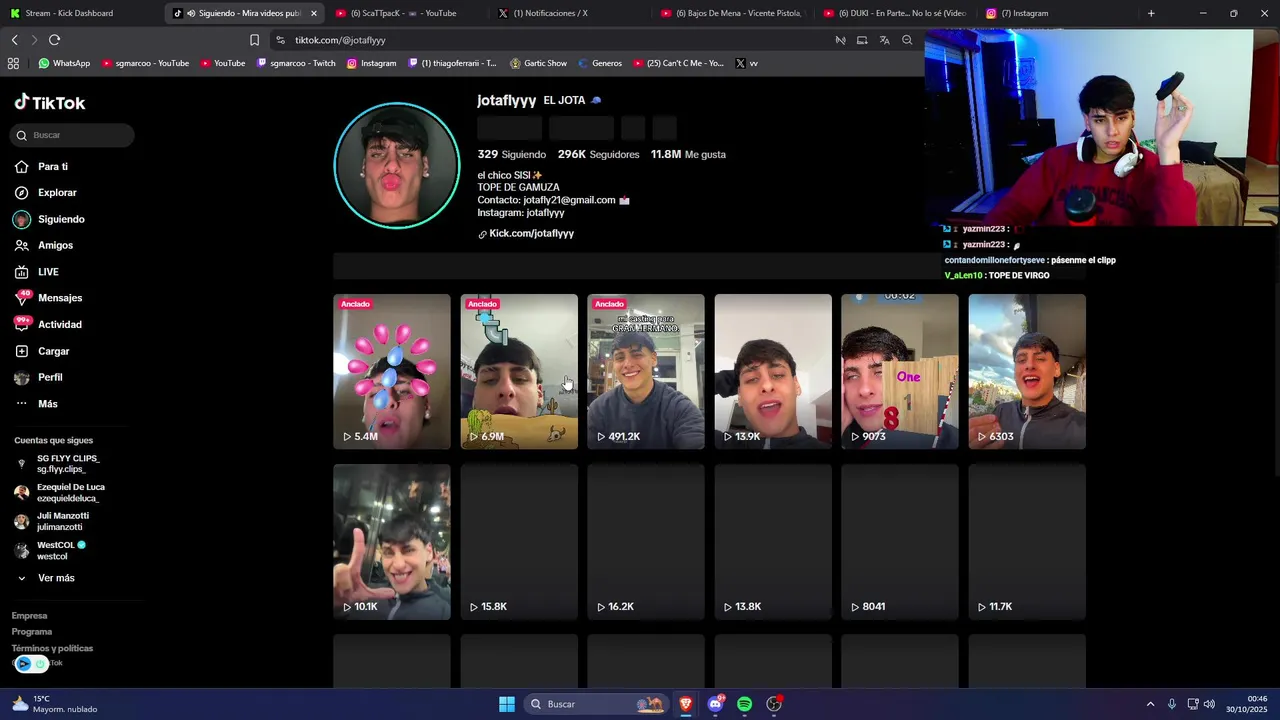Open video with 16.2K views

[x=646, y=542]
